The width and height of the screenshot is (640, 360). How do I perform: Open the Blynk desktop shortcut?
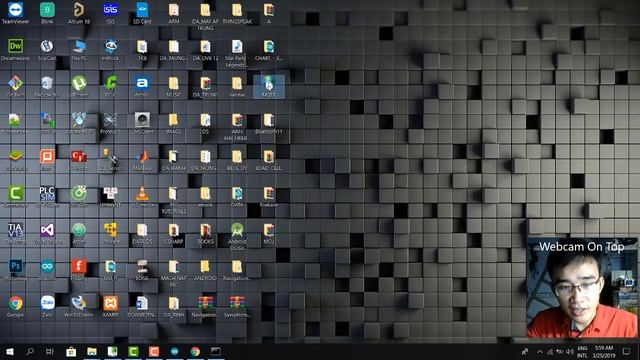47,13
